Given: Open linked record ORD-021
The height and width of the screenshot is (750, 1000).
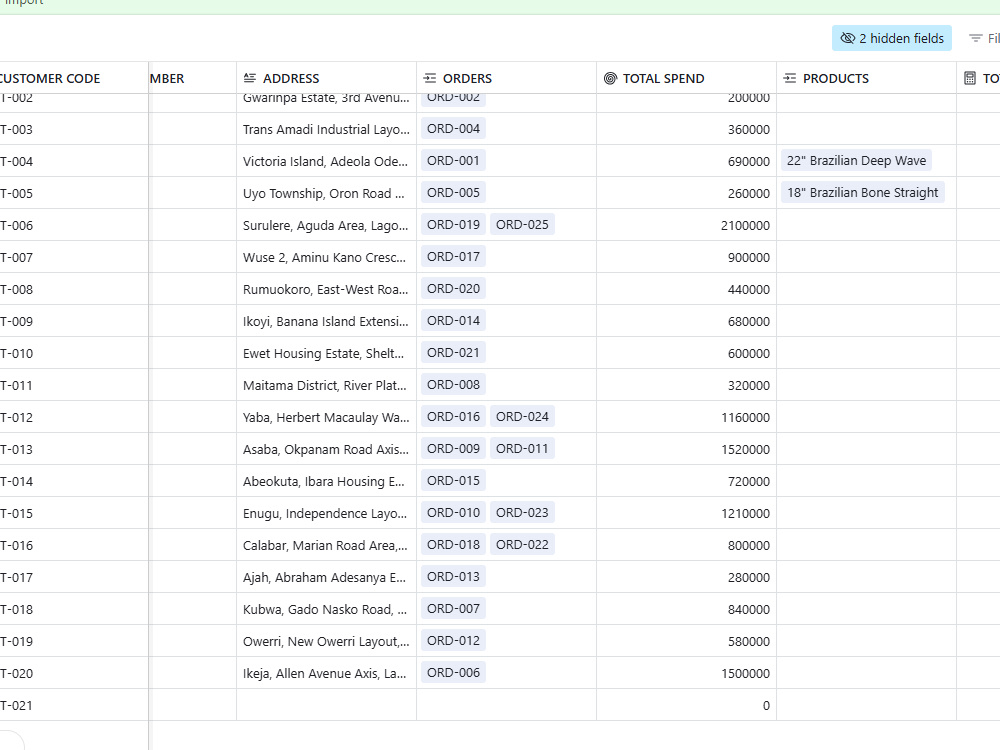Looking at the screenshot, I should [453, 353].
